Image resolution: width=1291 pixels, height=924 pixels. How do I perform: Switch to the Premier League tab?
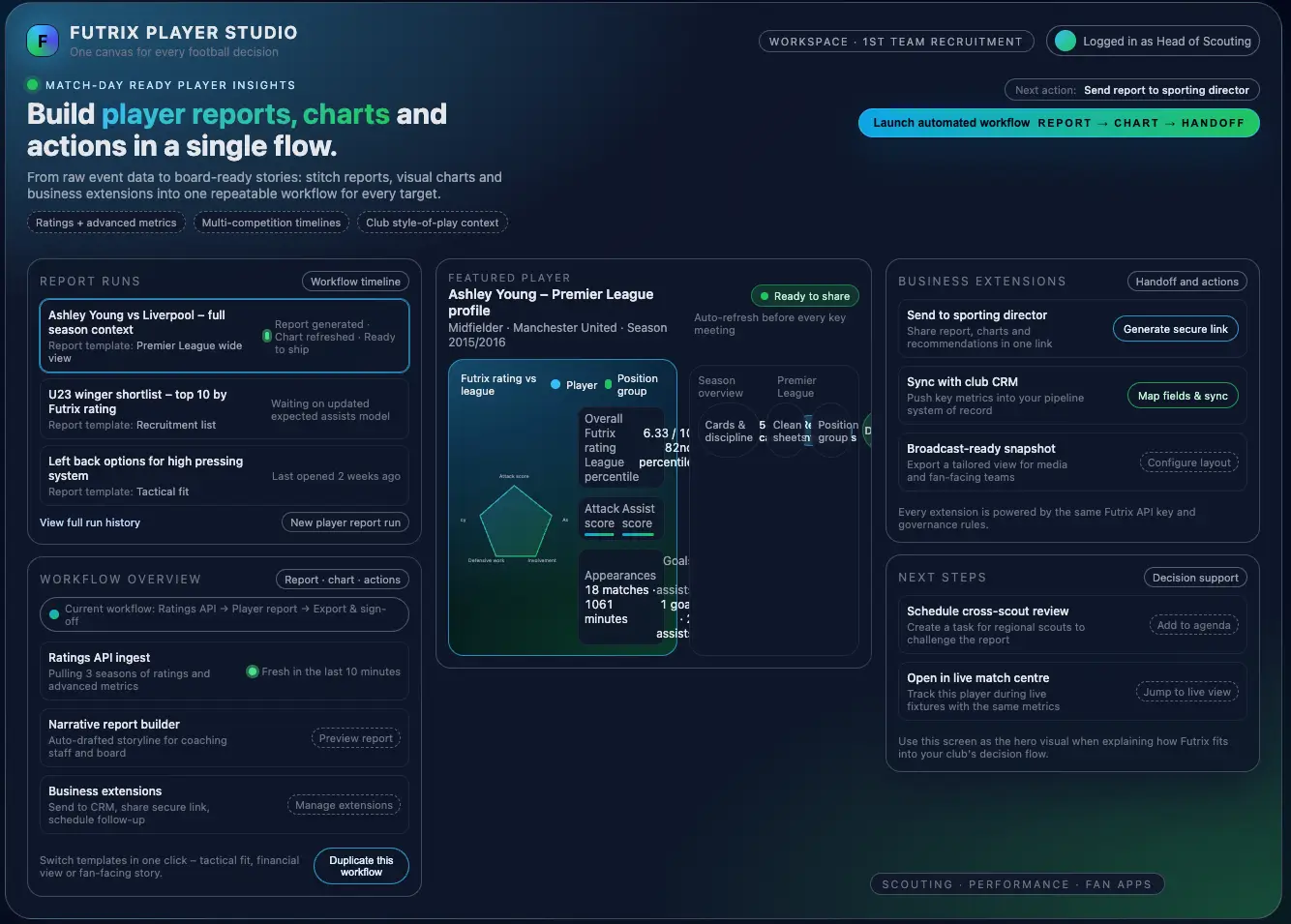pos(796,388)
